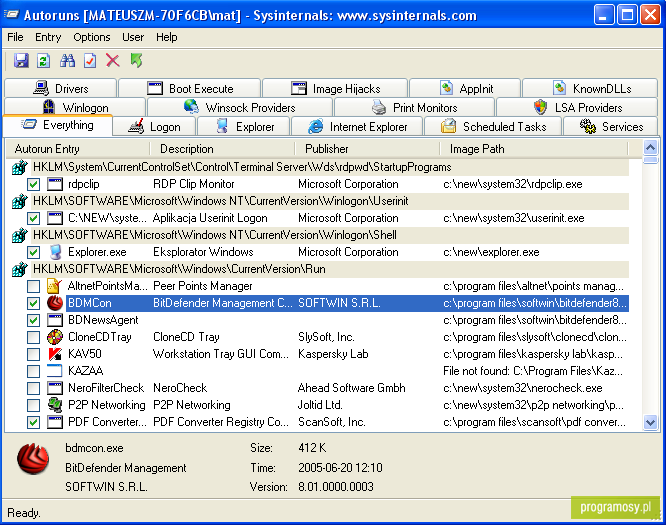This screenshot has width=666, height=525.
Task: Select the 'File not found' KAZAA path text
Action: coord(533,371)
